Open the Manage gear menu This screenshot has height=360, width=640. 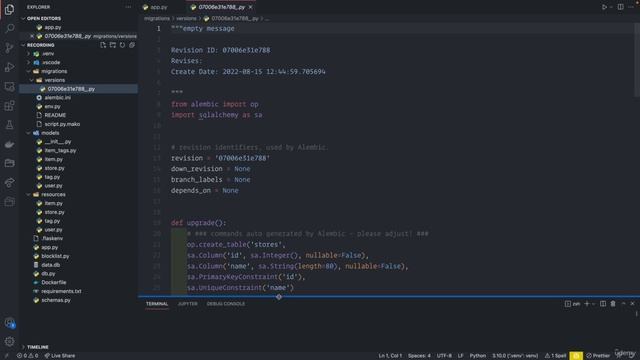point(9,341)
